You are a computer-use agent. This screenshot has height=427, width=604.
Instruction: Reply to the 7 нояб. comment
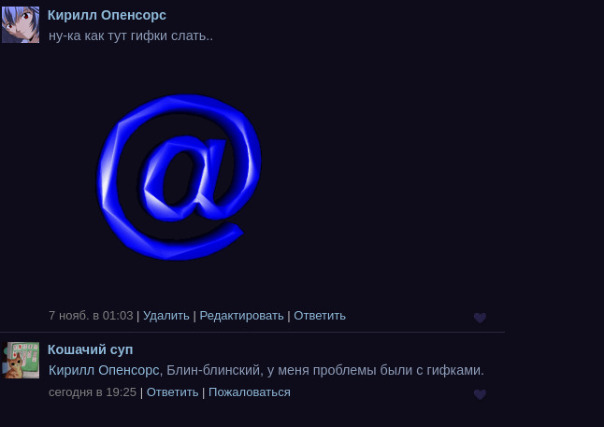320,316
